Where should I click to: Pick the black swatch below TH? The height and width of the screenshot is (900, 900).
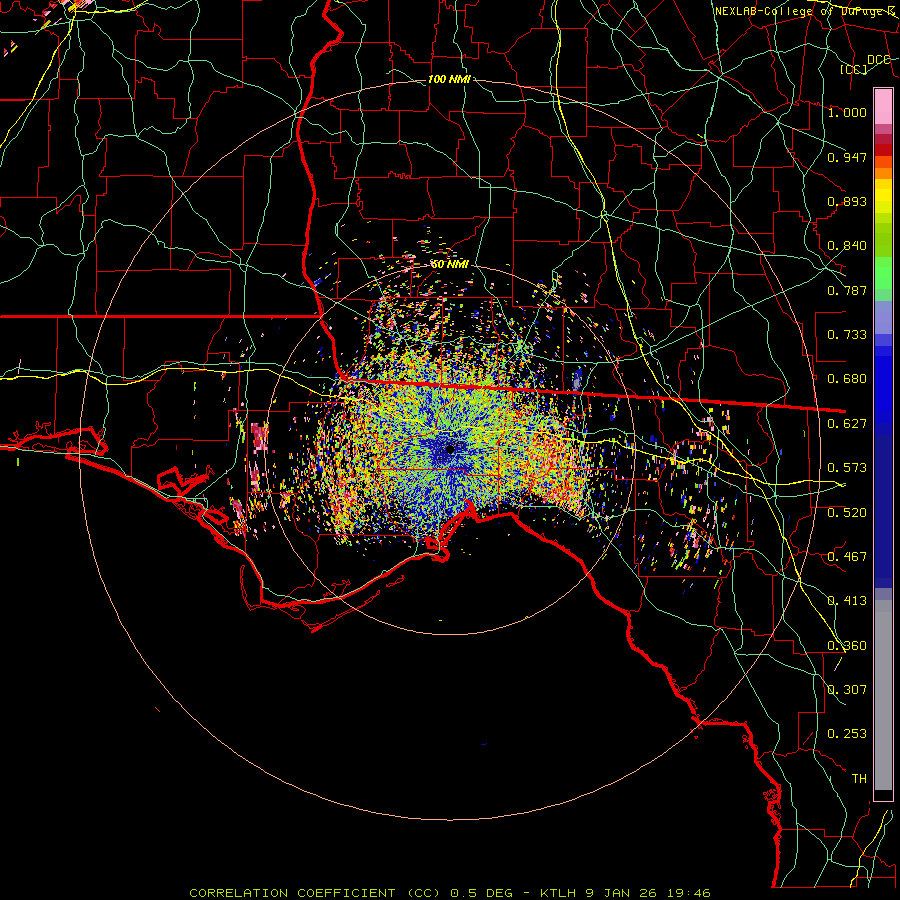[x=883, y=796]
